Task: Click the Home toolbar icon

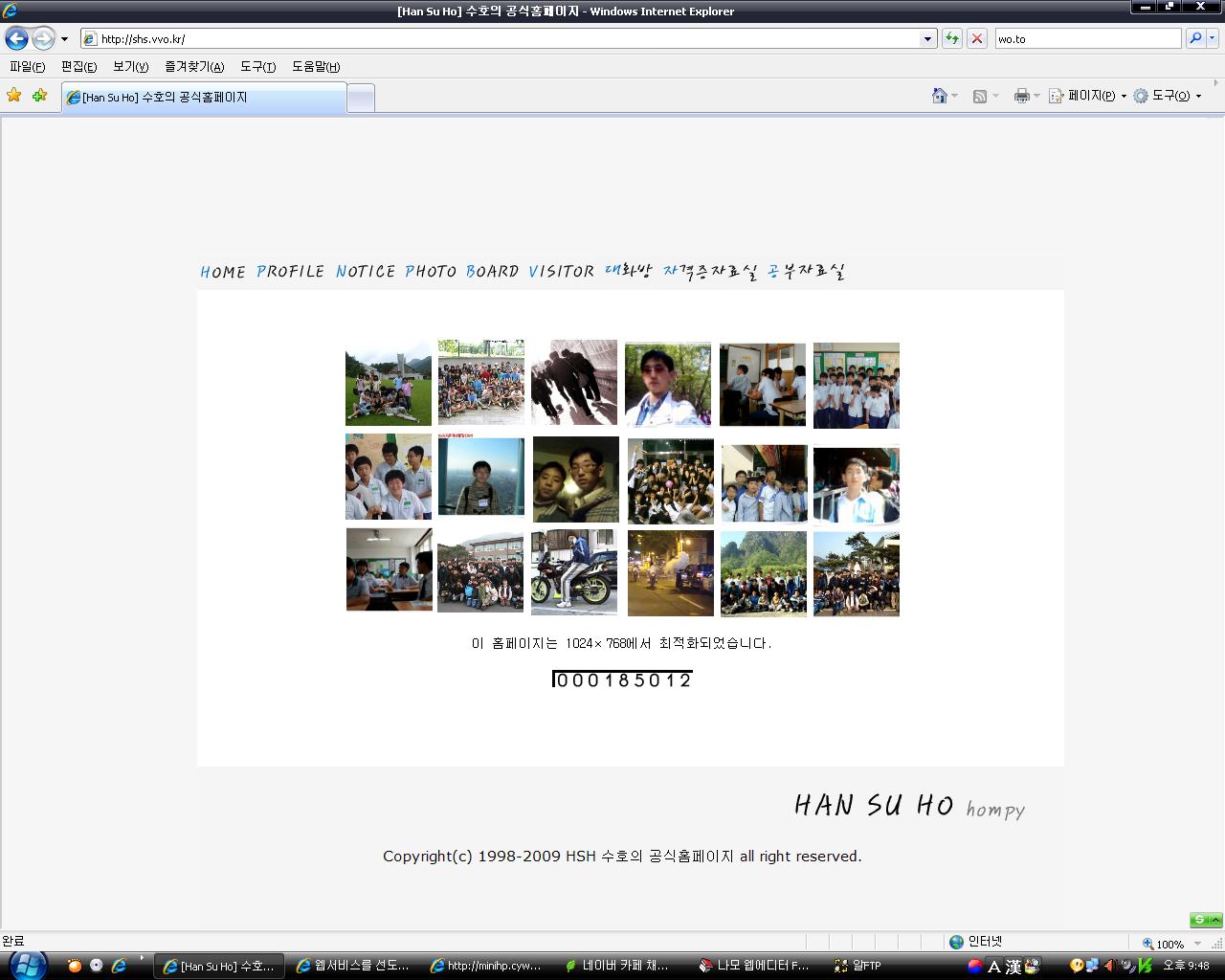Action: point(940,96)
